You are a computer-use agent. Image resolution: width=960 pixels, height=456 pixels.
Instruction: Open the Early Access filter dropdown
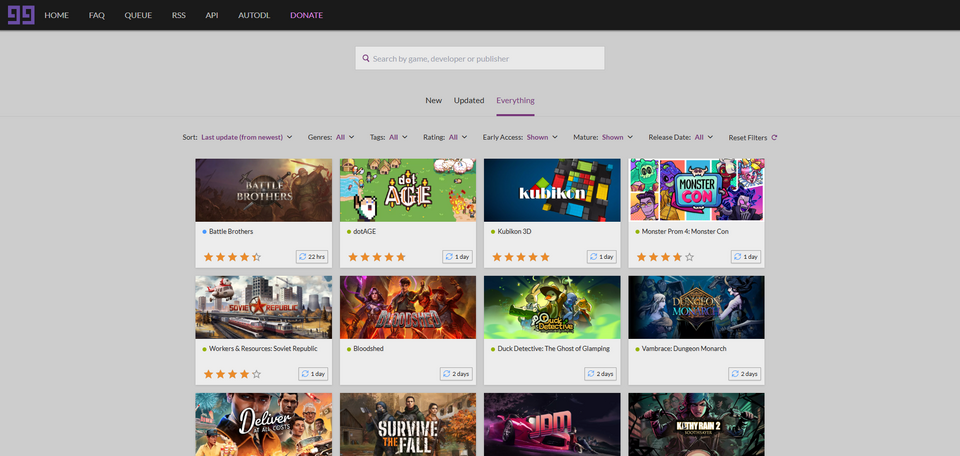pos(542,137)
